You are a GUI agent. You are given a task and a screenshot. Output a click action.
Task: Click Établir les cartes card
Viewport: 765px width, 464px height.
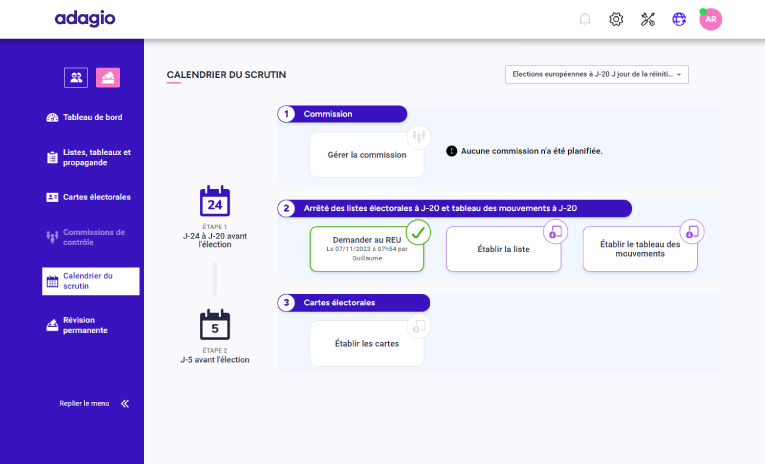pyautogui.click(x=367, y=343)
